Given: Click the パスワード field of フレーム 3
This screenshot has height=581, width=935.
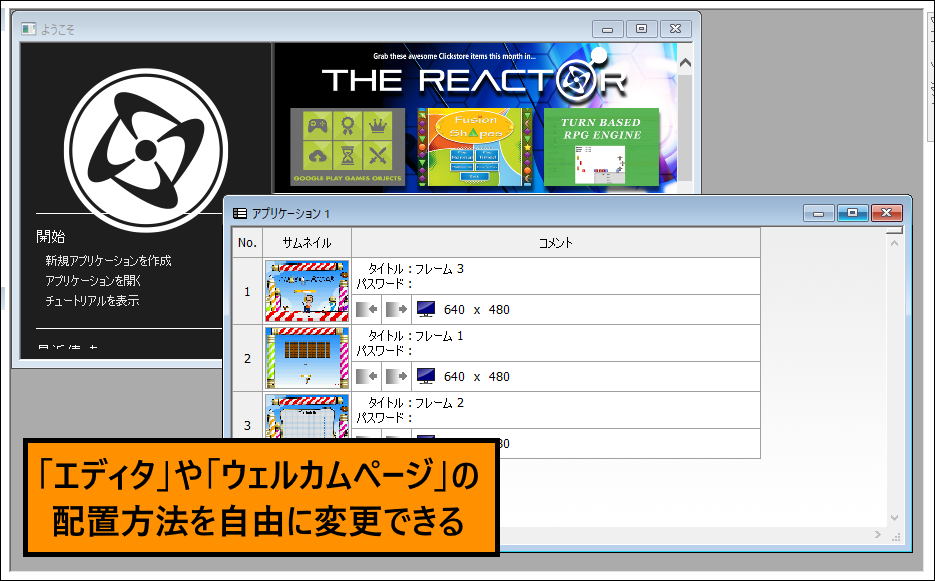Looking at the screenshot, I should click(384, 284).
